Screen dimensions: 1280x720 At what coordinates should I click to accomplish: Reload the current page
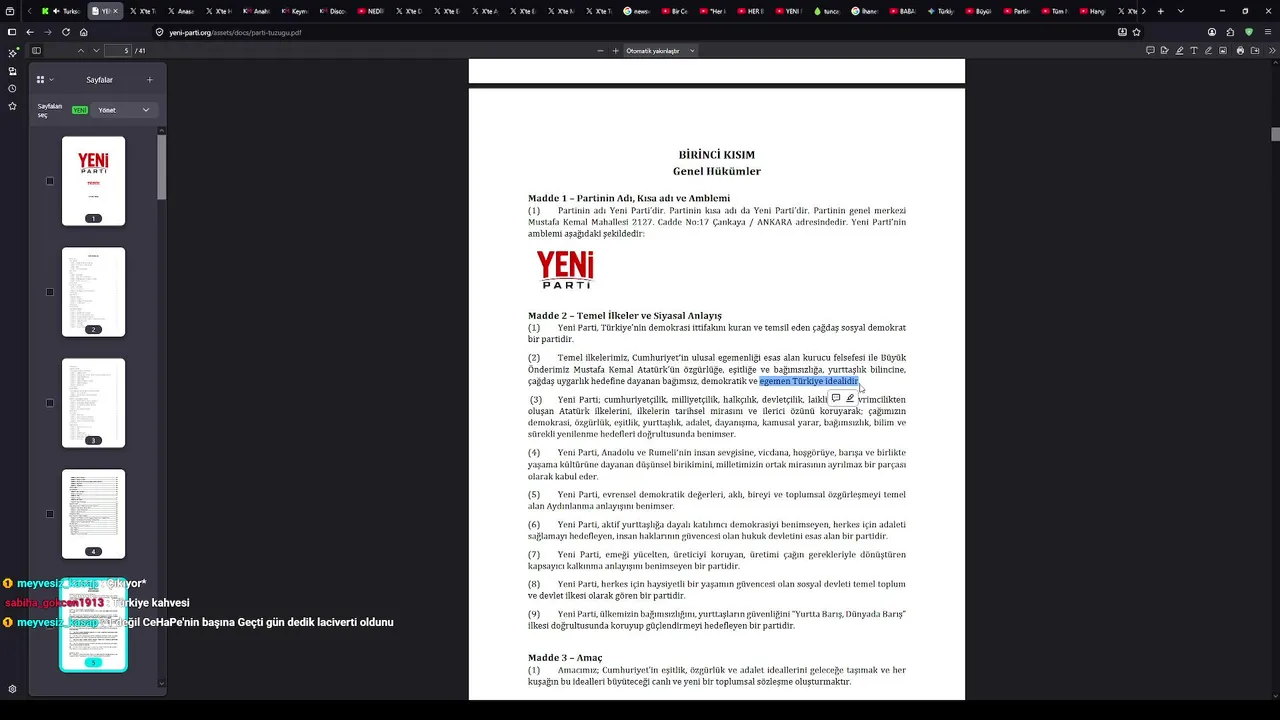[x=66, y=32]
